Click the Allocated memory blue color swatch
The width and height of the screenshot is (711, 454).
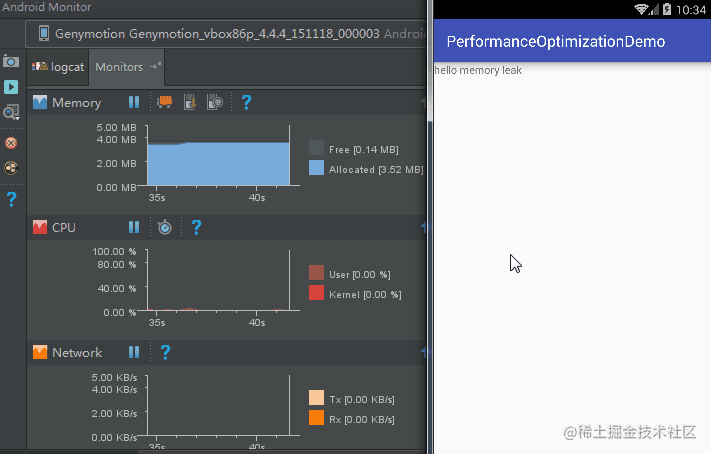[317, 168]
